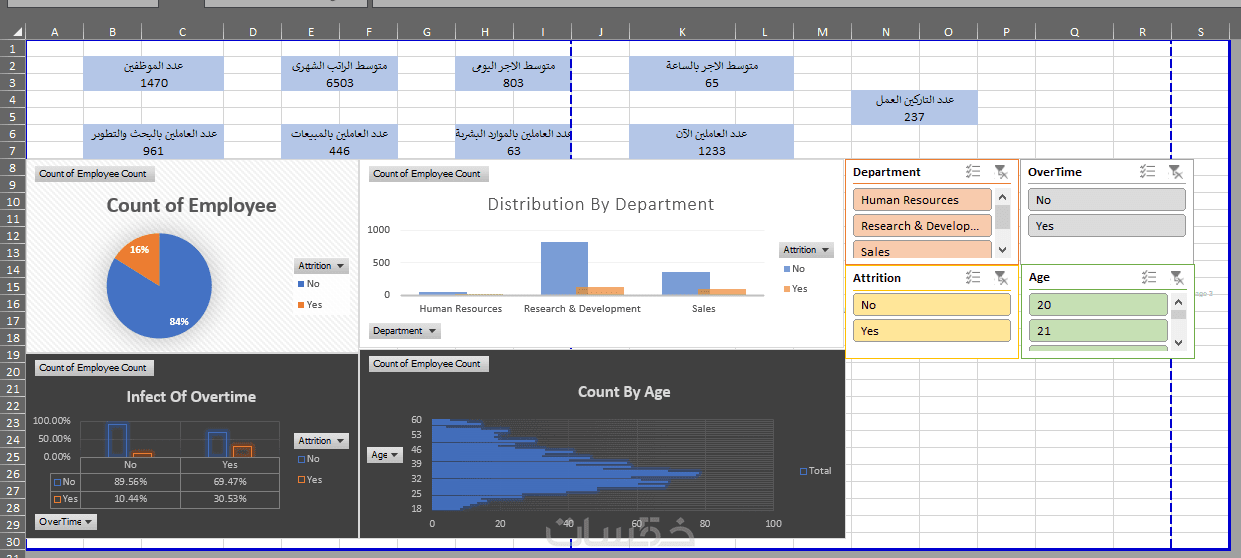Screen dimensions: 1241x558
Task: Open OverTime field dropdown on overtime chart
Action: [66, 522]
